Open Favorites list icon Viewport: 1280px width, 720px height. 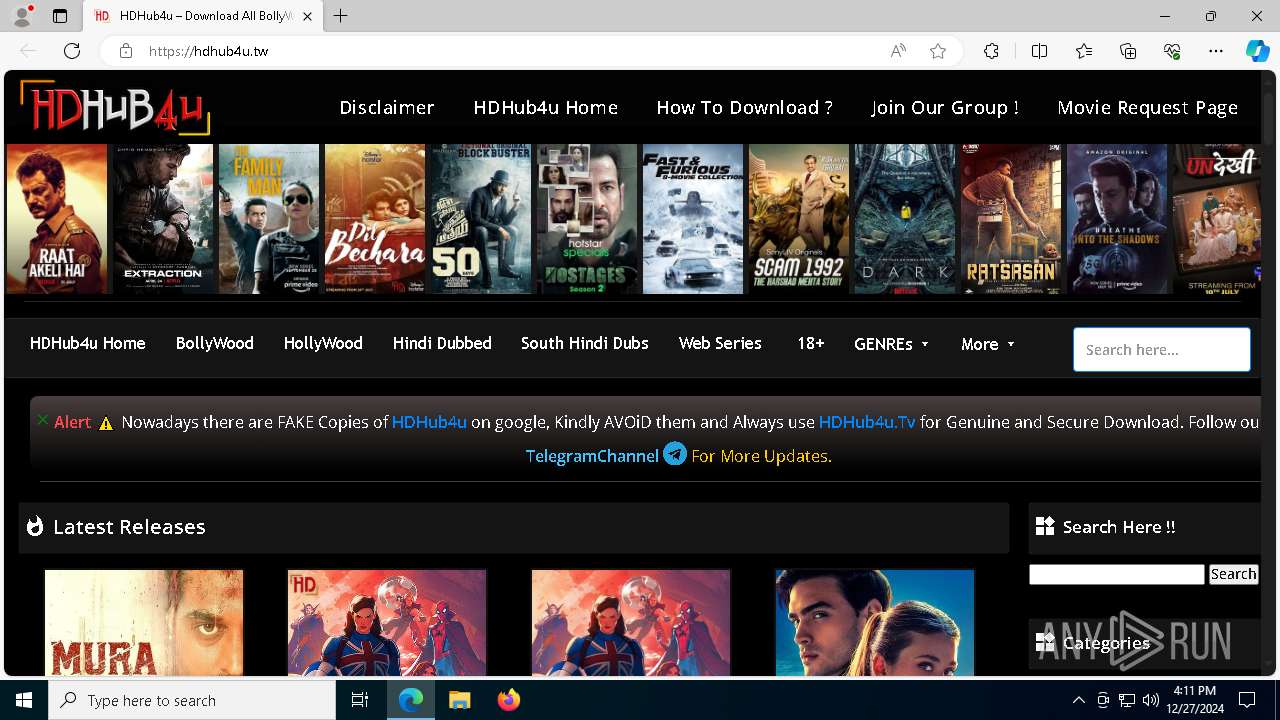[1084, 51]
